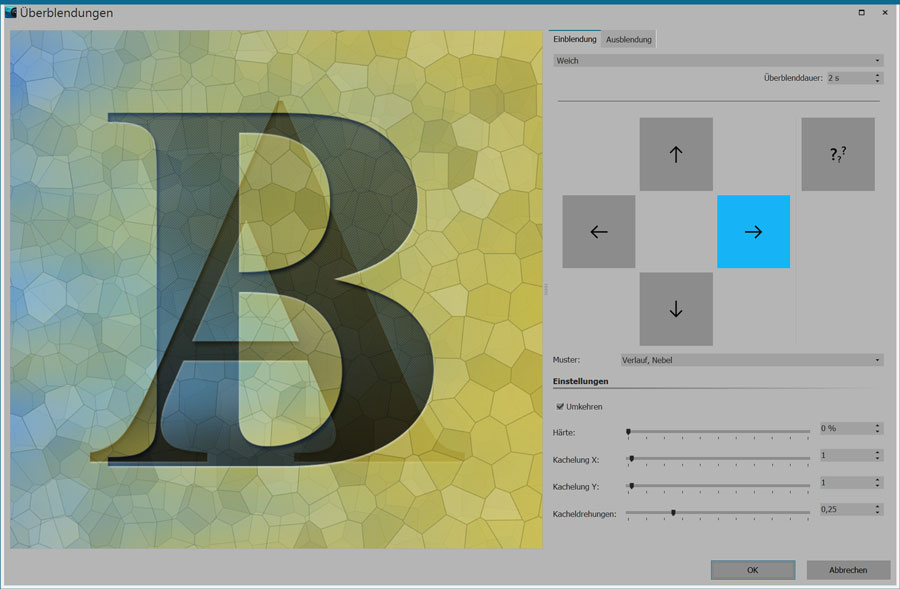The height and width of the screenshot is (589, 900).
Task: Select the left direction arrow tile
Action: point(599,231)
